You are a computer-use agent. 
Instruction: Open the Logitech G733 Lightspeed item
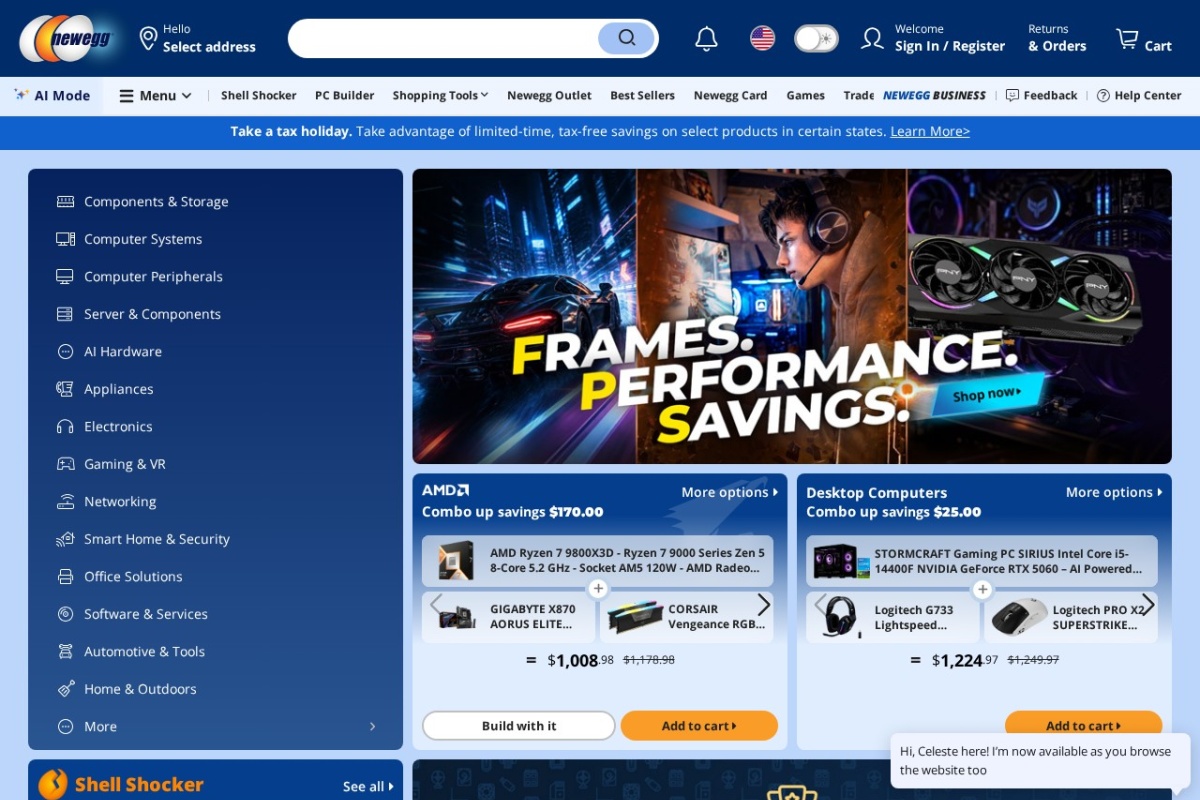click(x=892, y=617)
